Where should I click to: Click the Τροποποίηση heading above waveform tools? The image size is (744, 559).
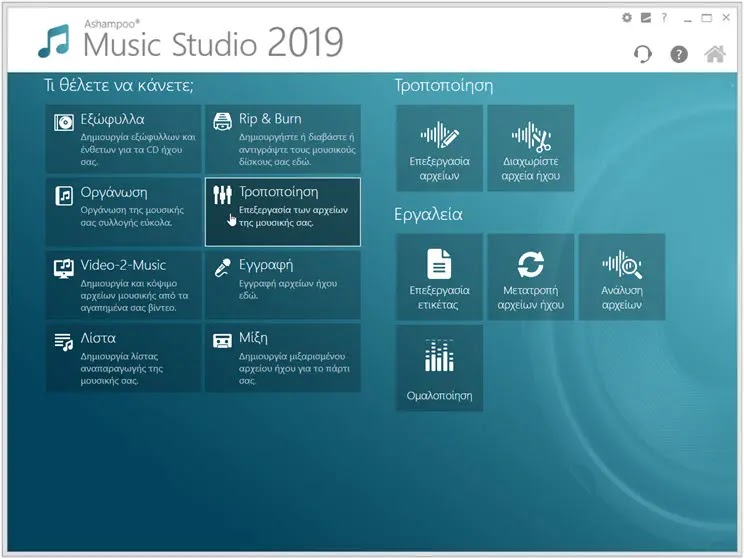(x=444, y=86)
